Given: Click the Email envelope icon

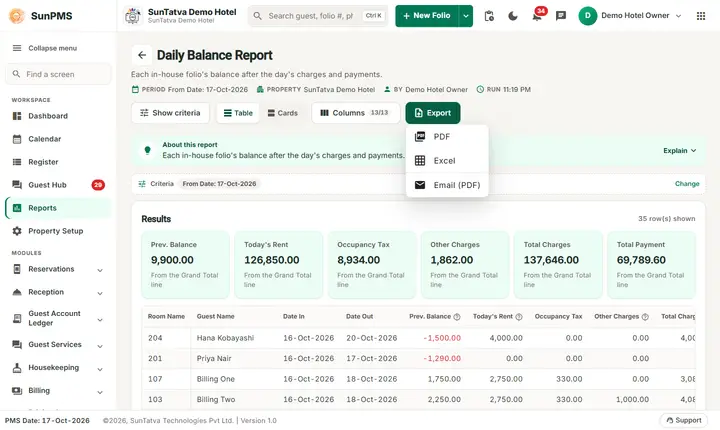Looking at the screenshot, I should pyautogui.click(x=420, y=185).
